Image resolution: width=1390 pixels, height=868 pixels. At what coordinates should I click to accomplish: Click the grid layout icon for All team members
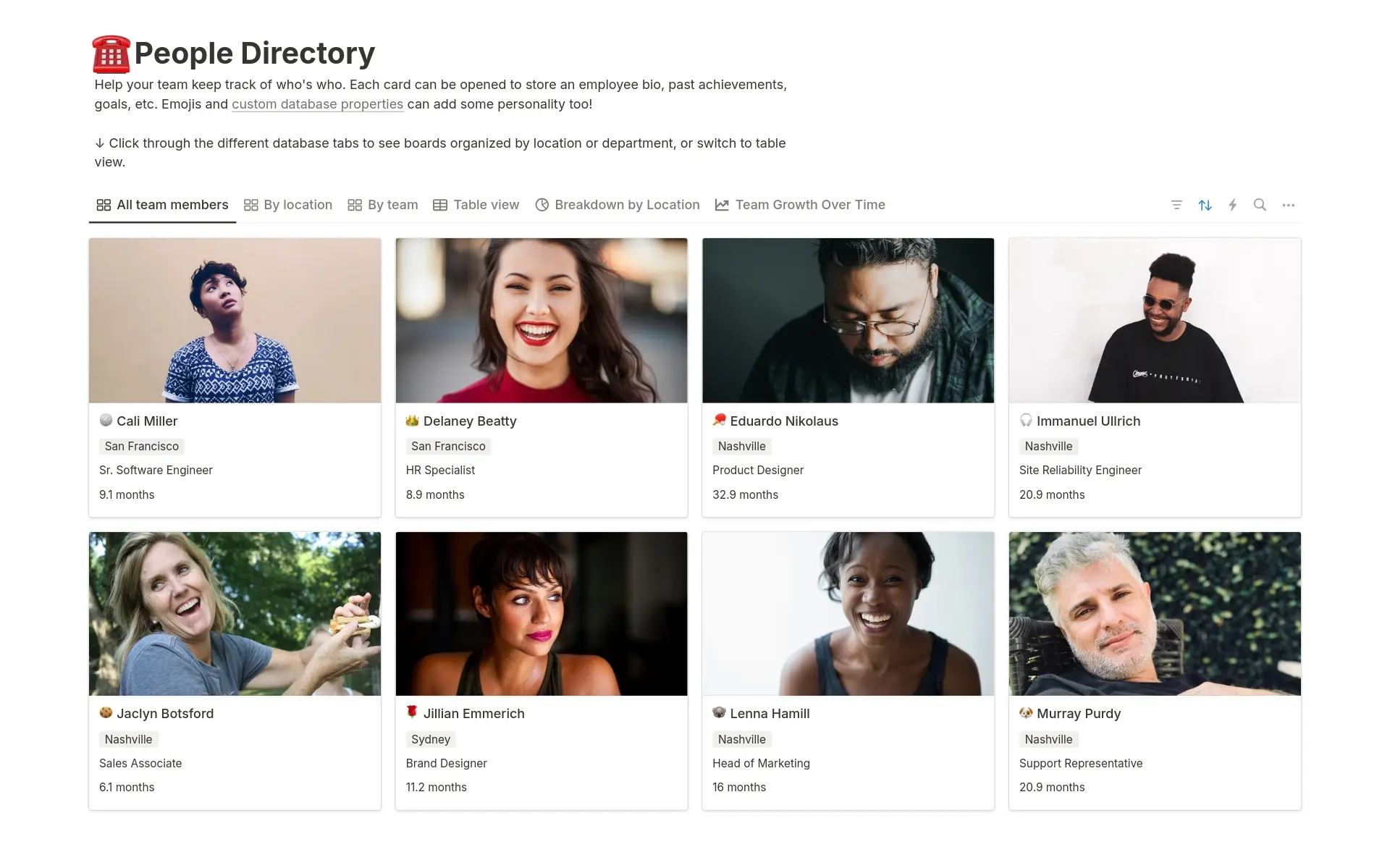click(102, 205)
